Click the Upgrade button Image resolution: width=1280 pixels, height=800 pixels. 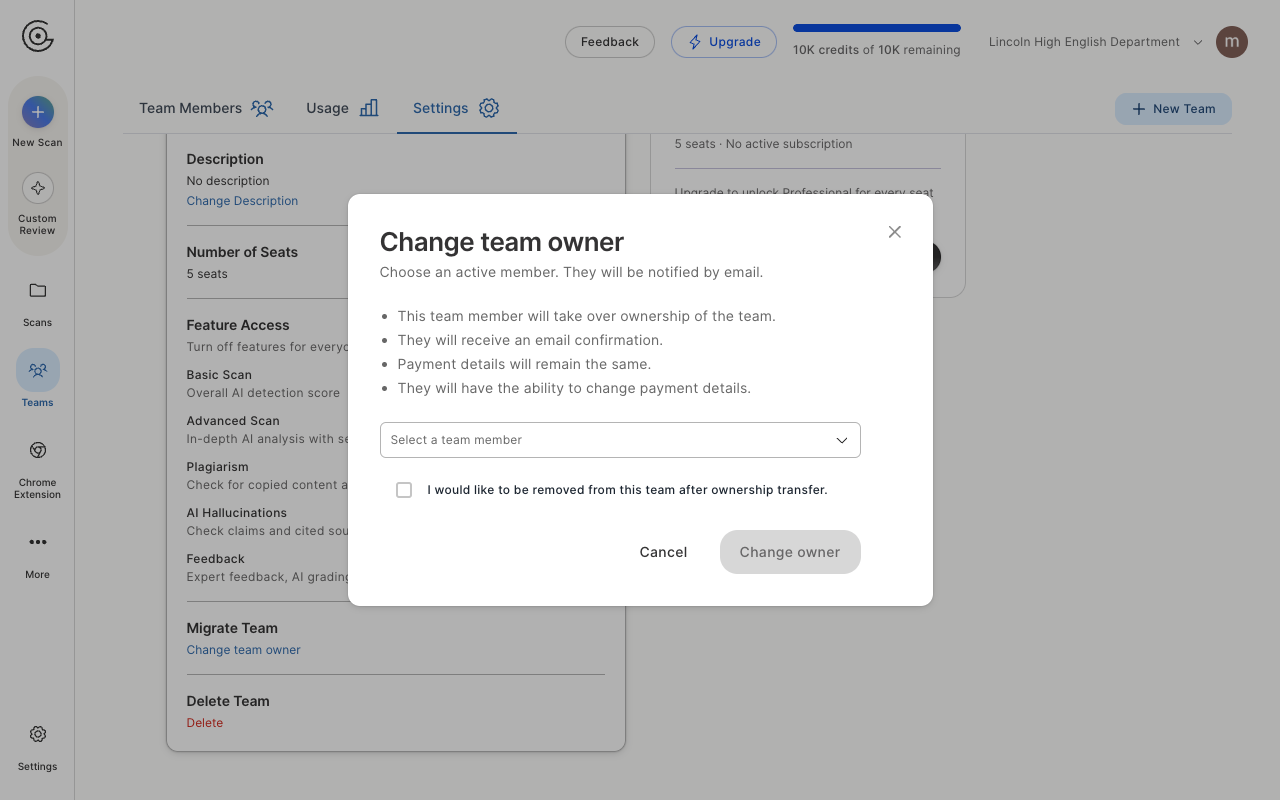[x=724, y=42]
